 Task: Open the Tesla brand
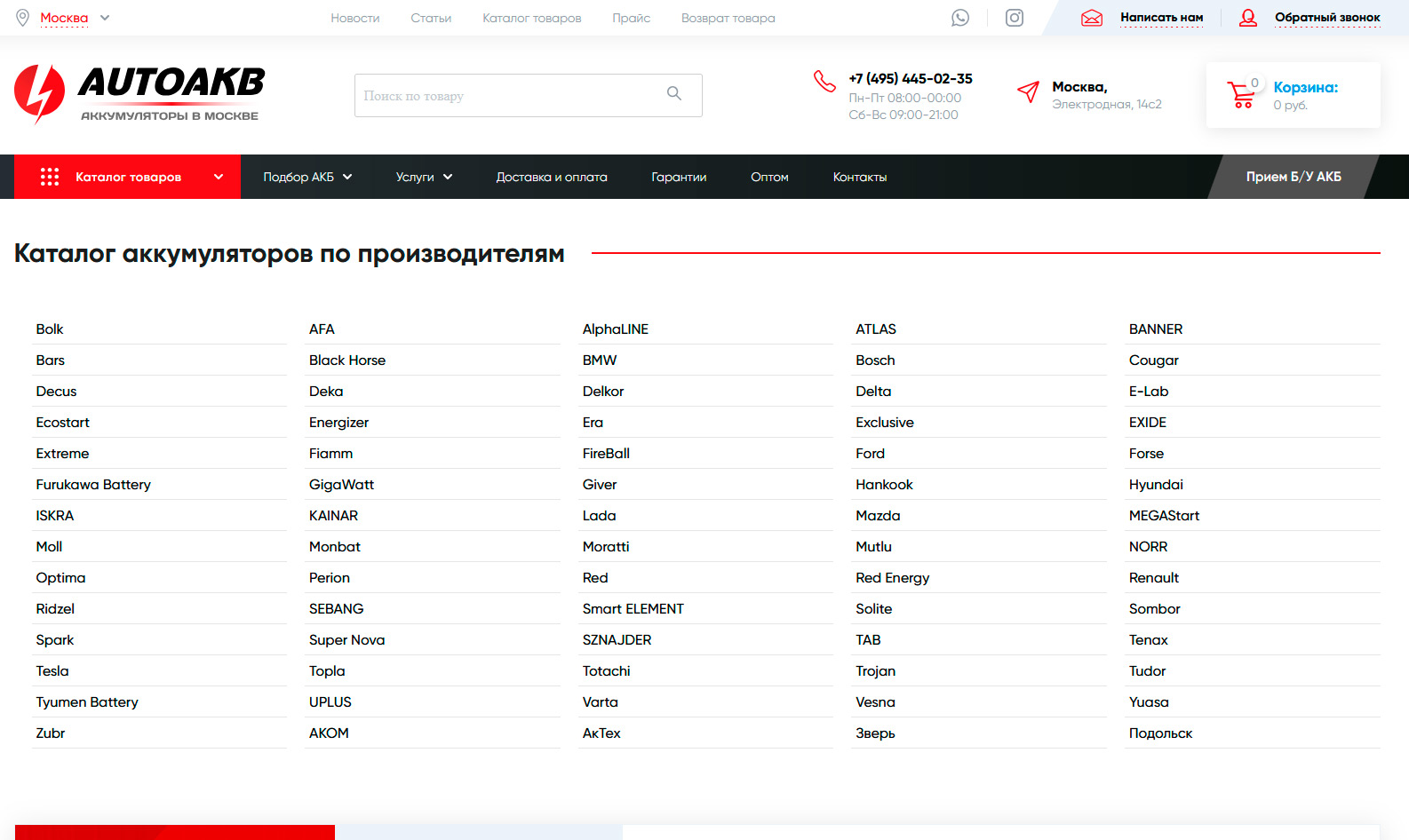click(52, 670)
